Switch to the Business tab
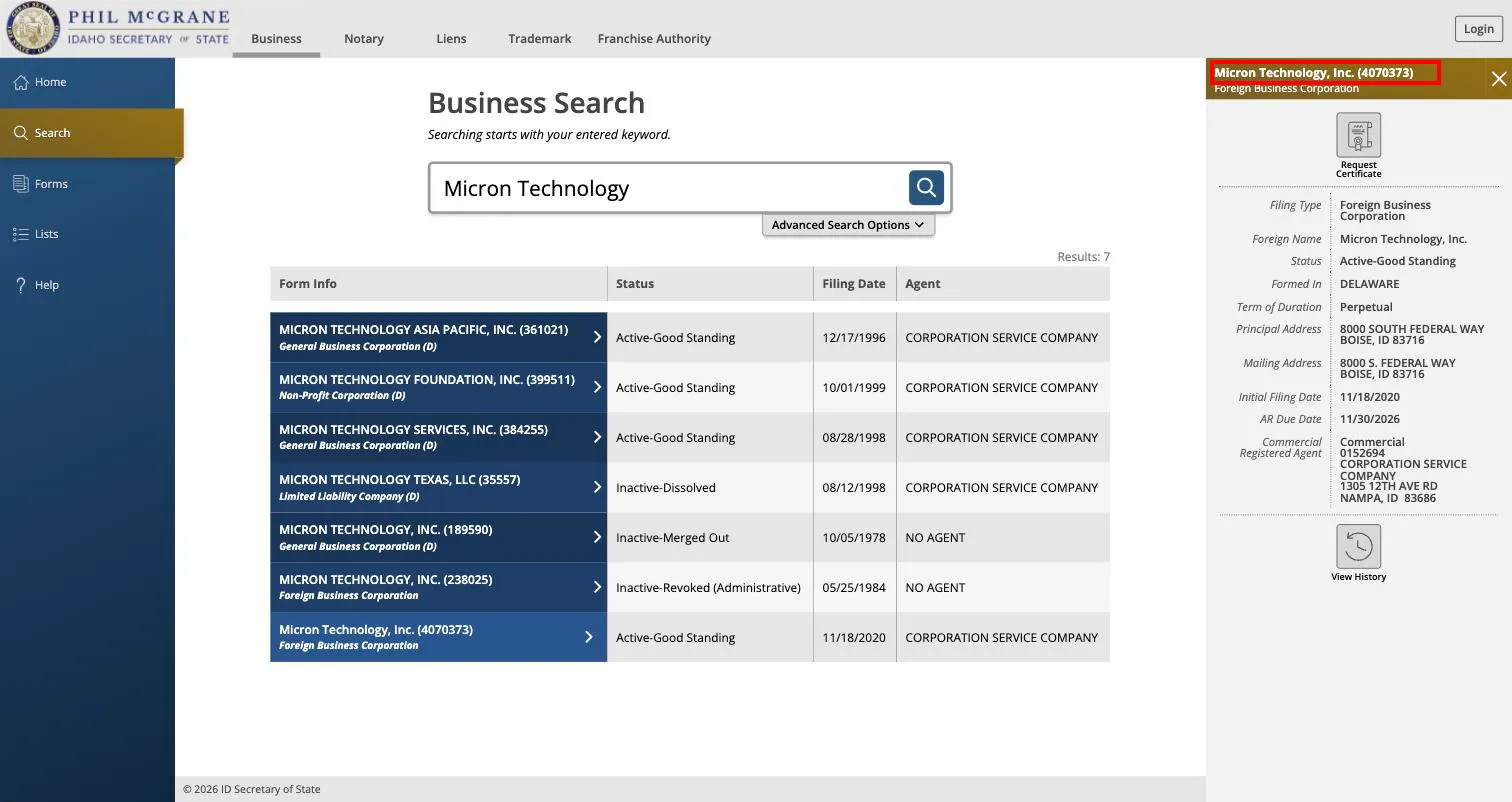This screenshot has height=802, width=1512. coord(276,38)
